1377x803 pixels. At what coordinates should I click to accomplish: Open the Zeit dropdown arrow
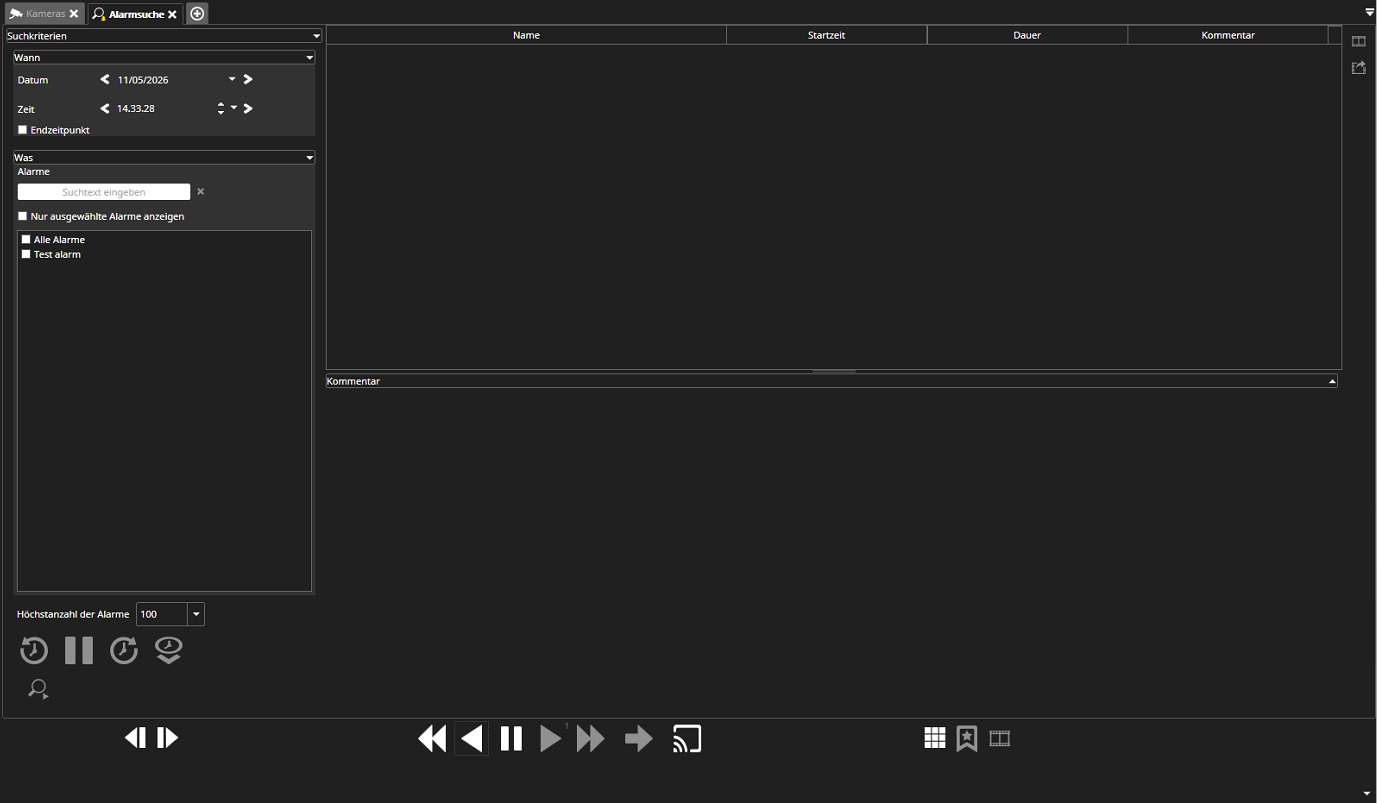[234, 108]
